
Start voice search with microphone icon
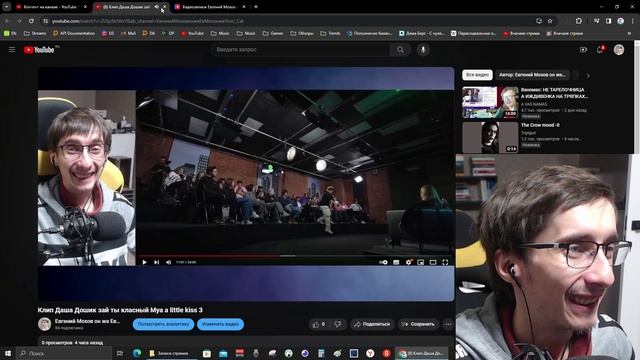[x=423, y=50]
